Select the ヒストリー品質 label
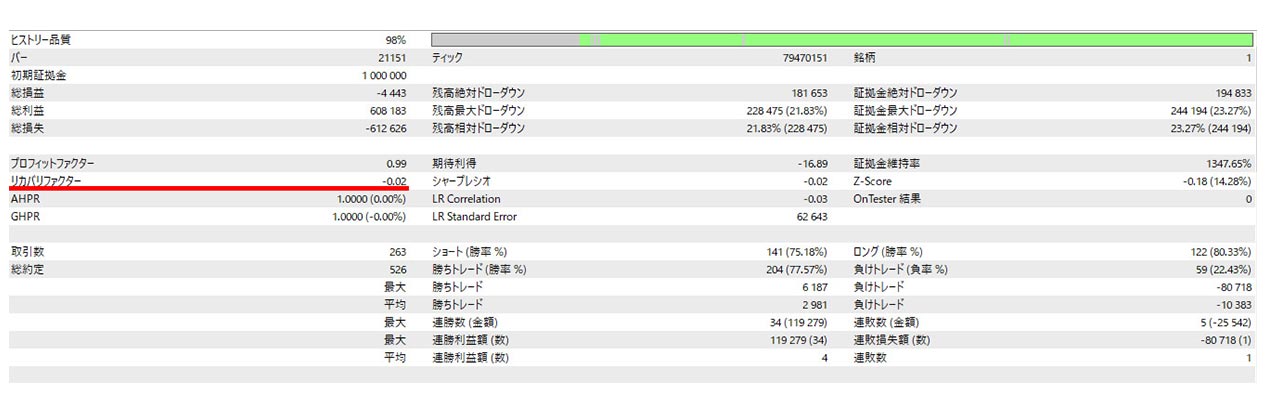Viewport: 1266px width, 412px height. [41, 40]
